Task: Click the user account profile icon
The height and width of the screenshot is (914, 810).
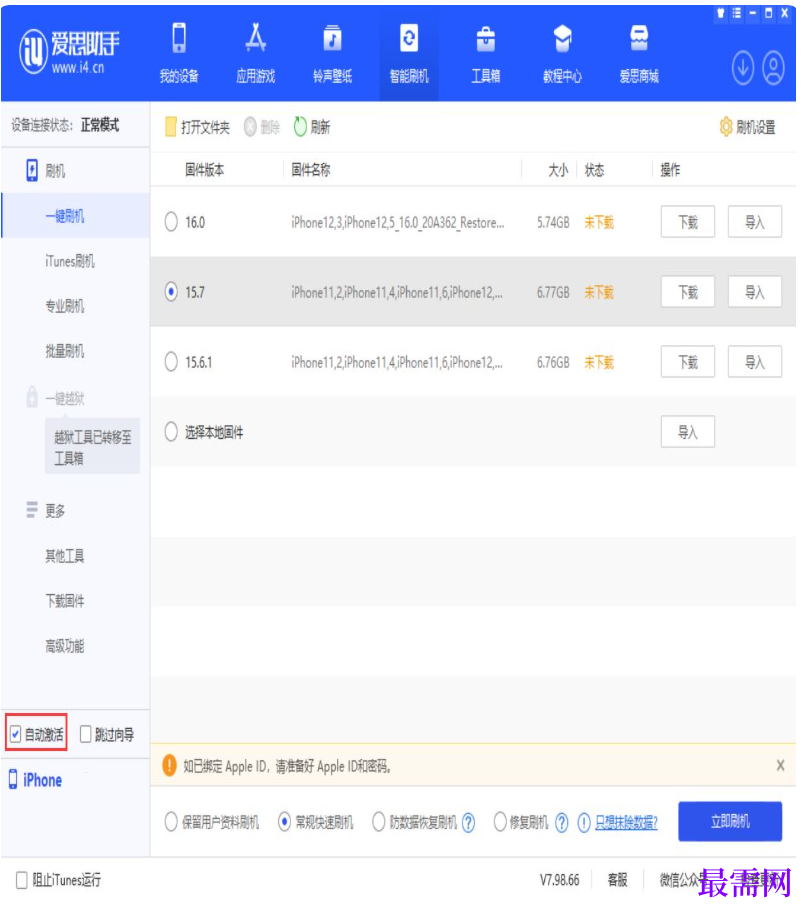Action: (x=773, y=68)
